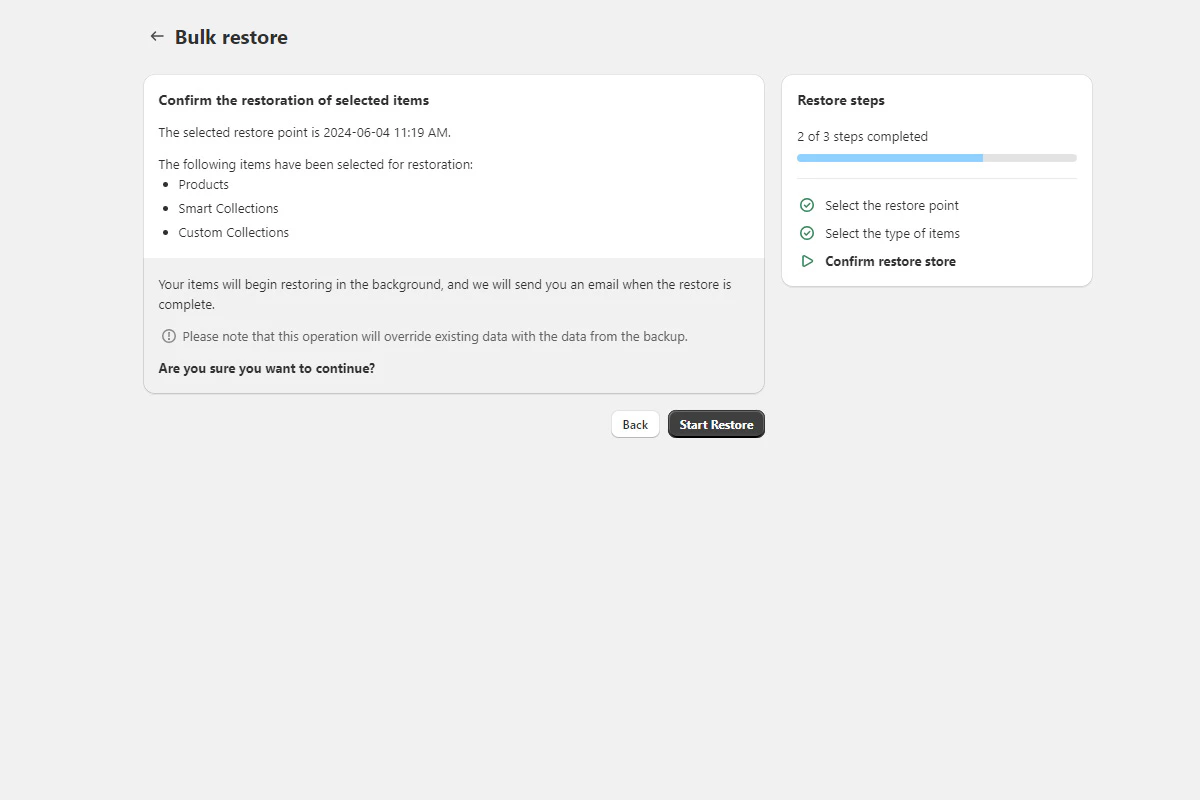1200x800 pixels.
Task: Select the Confirm restore store step
Action: pos(891,260)
